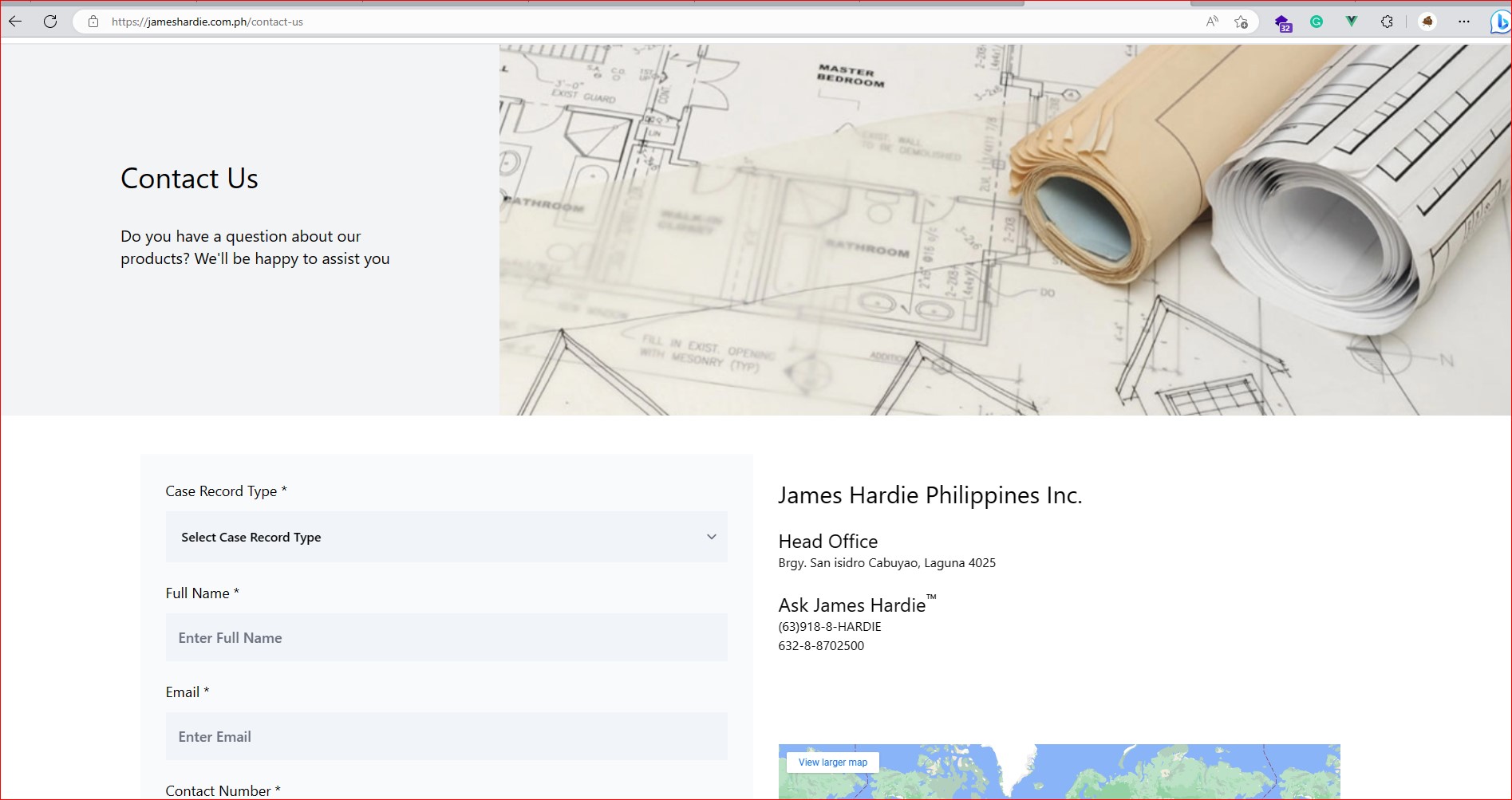Add this page to favorites
This screenshot has width=1512, height=800.
click(x=1241, y=22)
